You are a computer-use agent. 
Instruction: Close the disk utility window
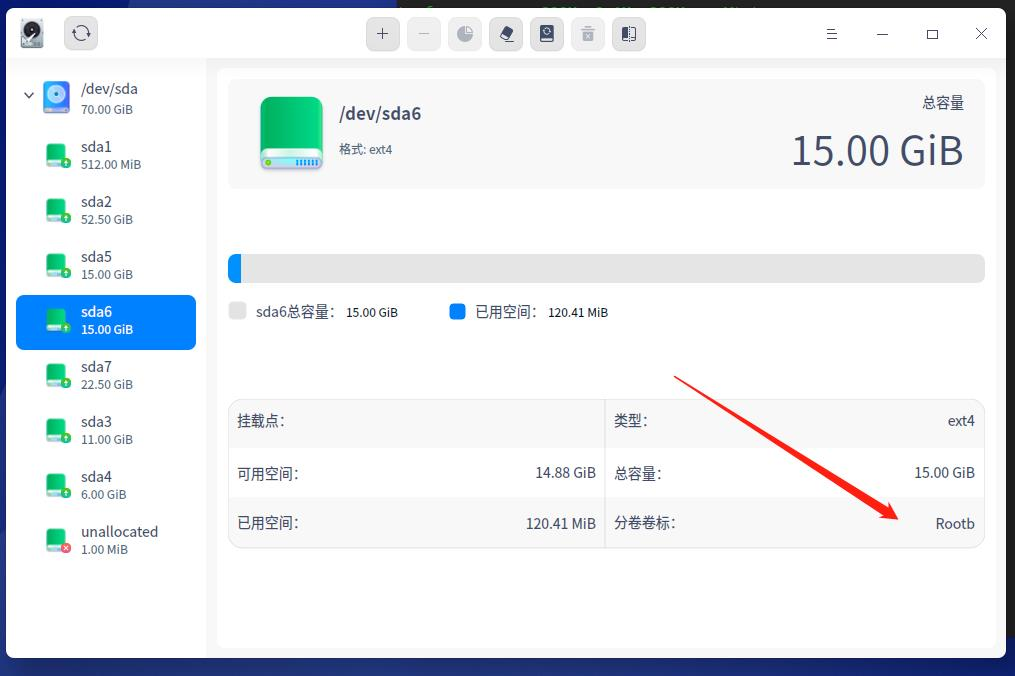pos(981,34)
